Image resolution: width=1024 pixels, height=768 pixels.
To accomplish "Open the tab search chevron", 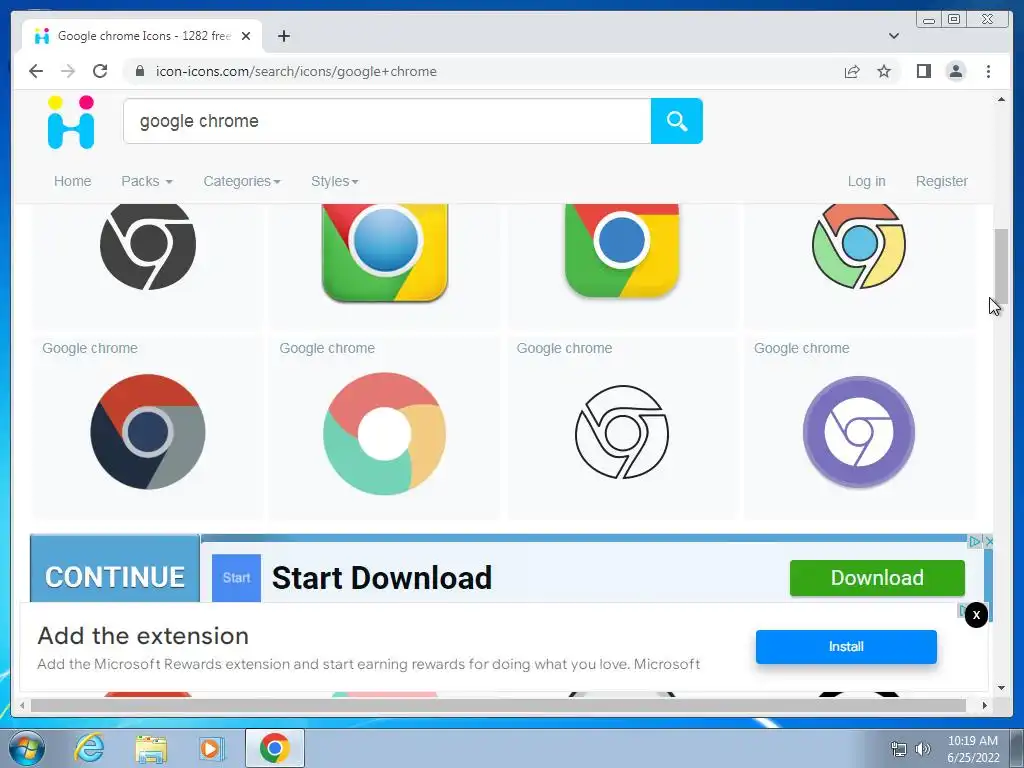I will click(893, 36).
